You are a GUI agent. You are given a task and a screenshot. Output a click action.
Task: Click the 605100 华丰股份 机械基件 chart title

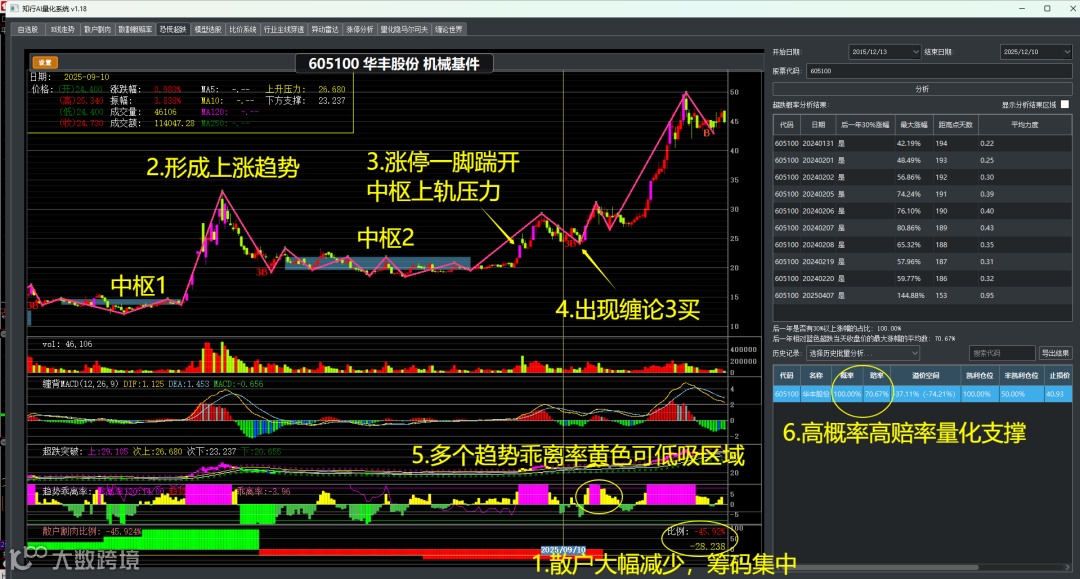(394, 63)
